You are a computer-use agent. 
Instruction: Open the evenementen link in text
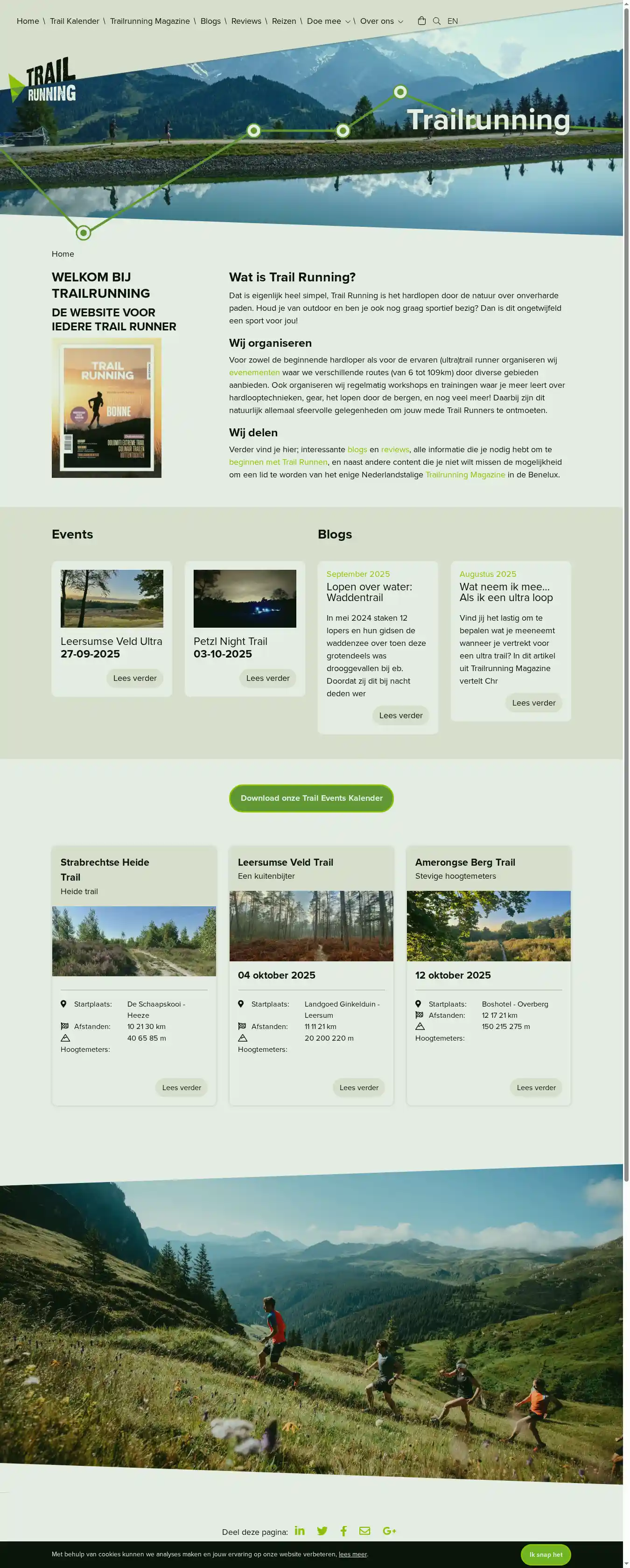point(254,372)
